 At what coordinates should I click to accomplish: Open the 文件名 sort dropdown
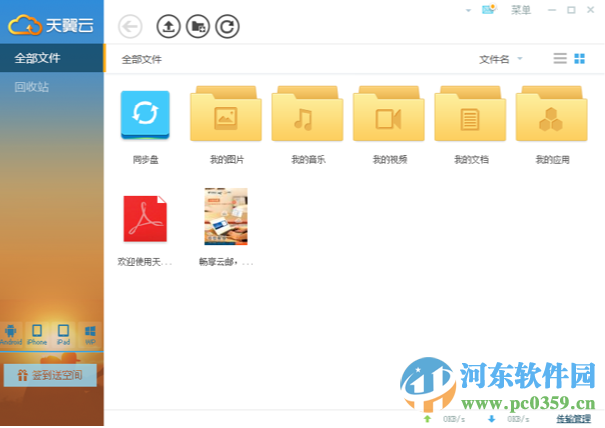coord(500,59)
